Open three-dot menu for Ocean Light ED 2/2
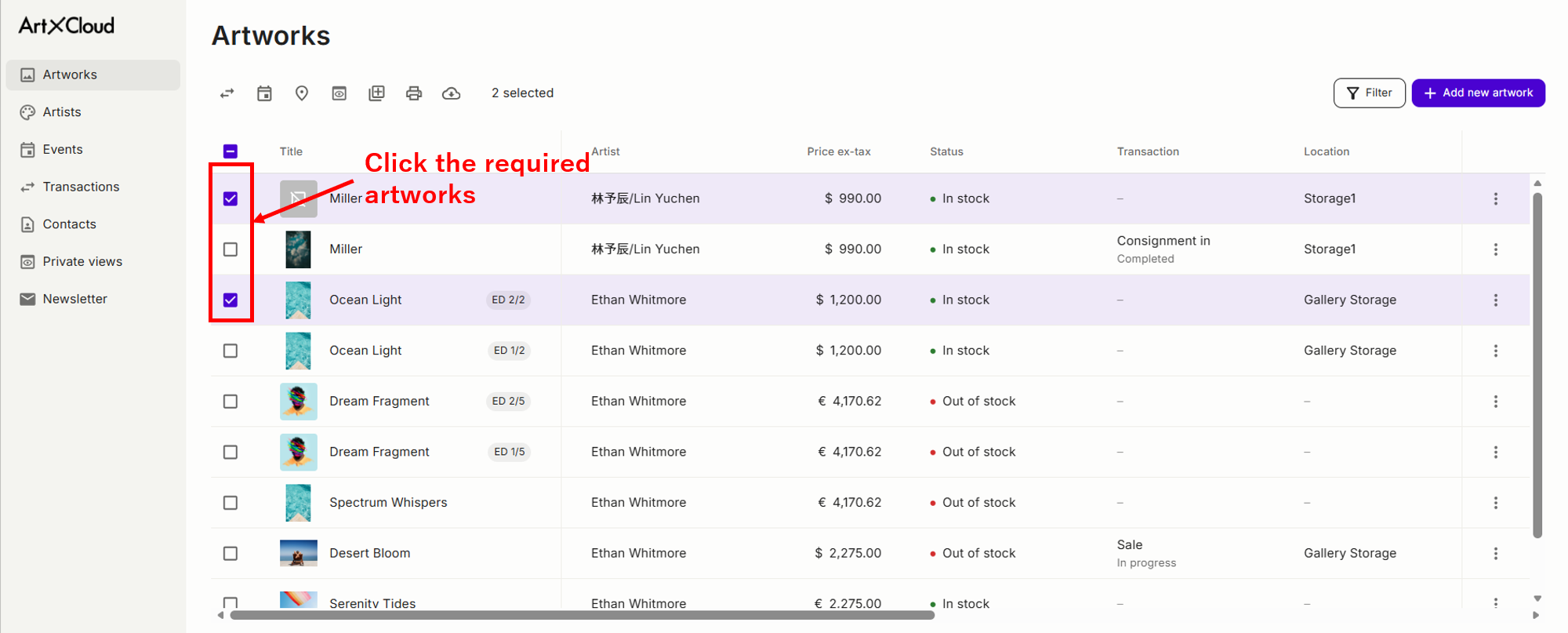 point(1496,300)
